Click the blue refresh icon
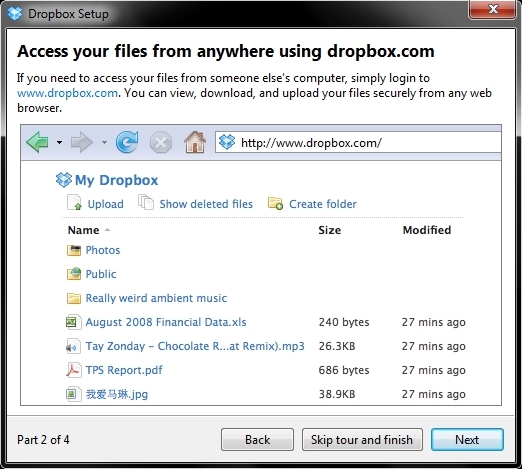The height and width of the screenshot is (469, 522). (x=127, y=142)
